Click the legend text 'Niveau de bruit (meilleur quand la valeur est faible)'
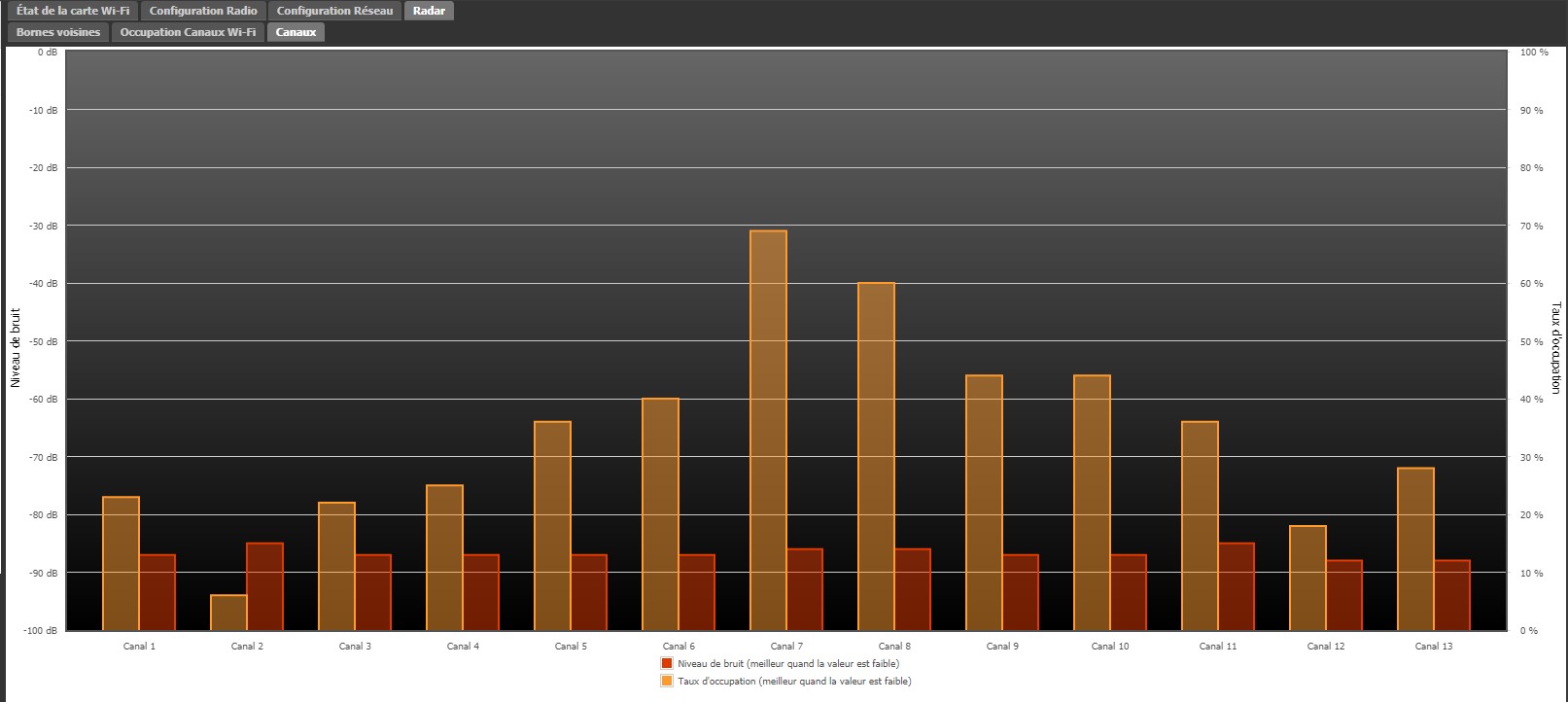This screenshot has width=1568, height=702. [x=788, y=664]
